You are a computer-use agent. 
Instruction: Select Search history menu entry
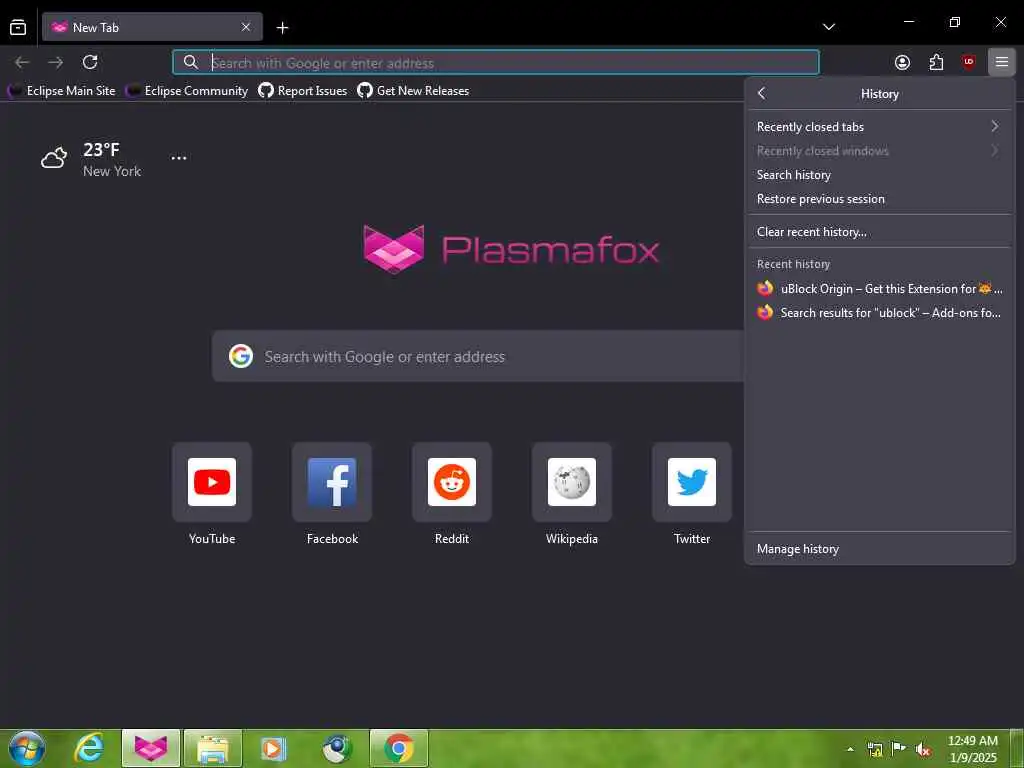(x=879, y=175)
